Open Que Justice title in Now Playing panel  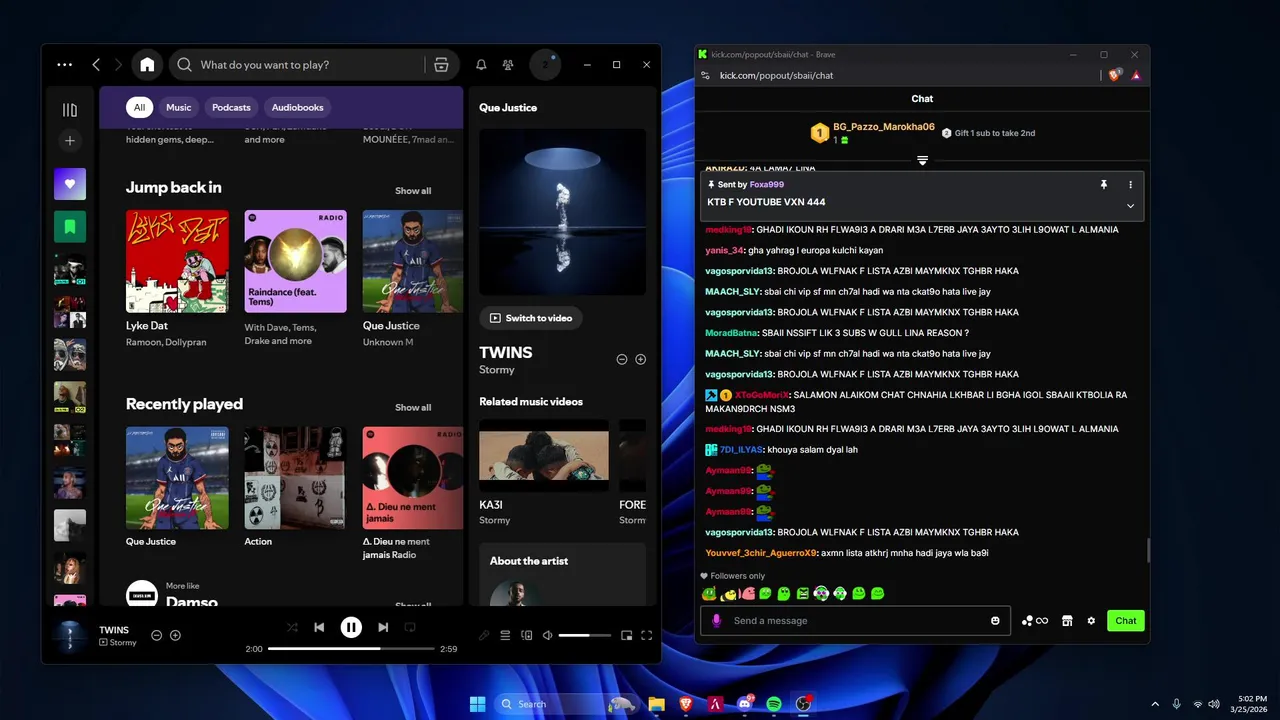click(x=508, y=108)
